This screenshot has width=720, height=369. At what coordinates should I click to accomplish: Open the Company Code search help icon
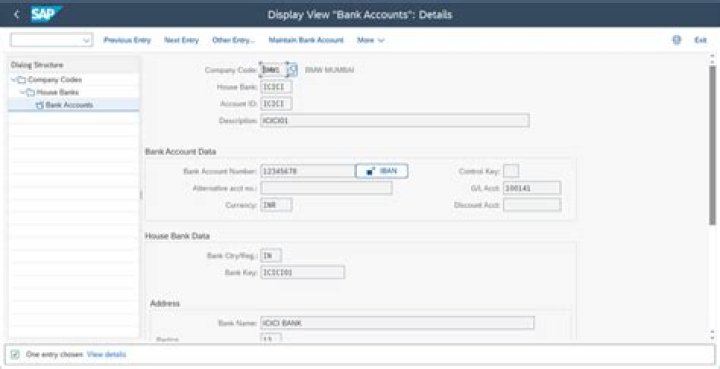(292, 70)
